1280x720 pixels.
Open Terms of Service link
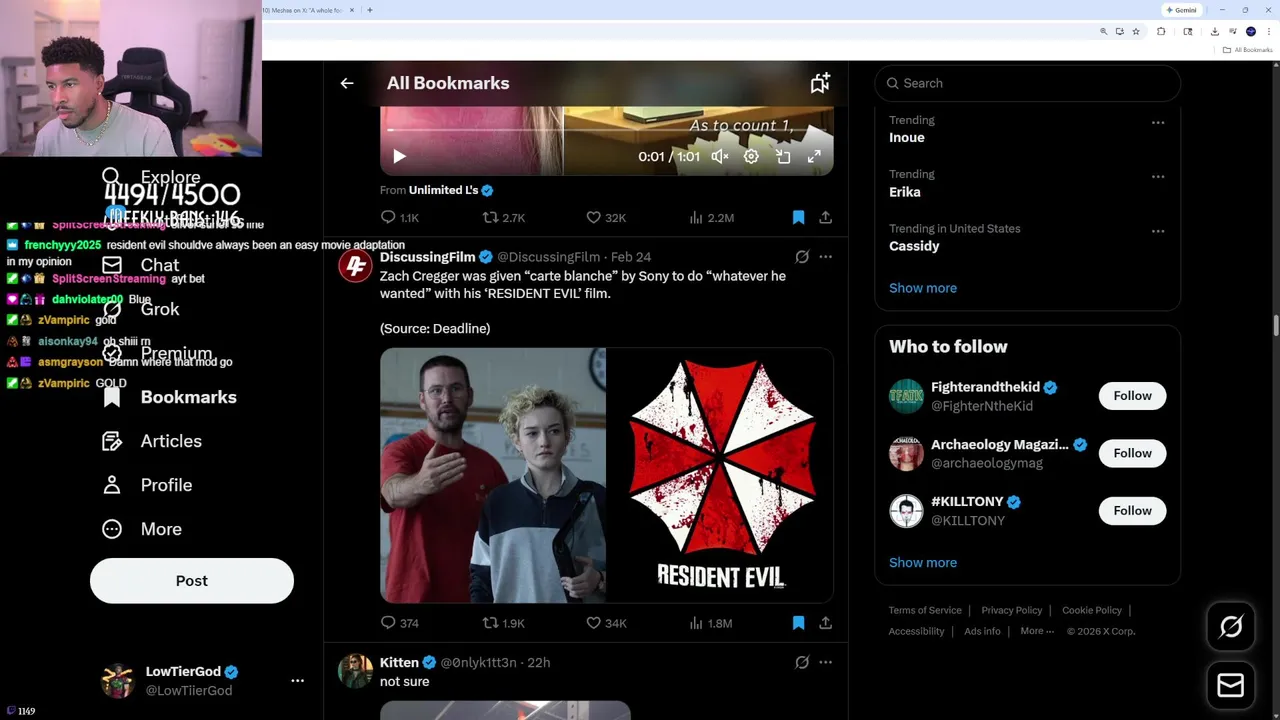[925, 610]
